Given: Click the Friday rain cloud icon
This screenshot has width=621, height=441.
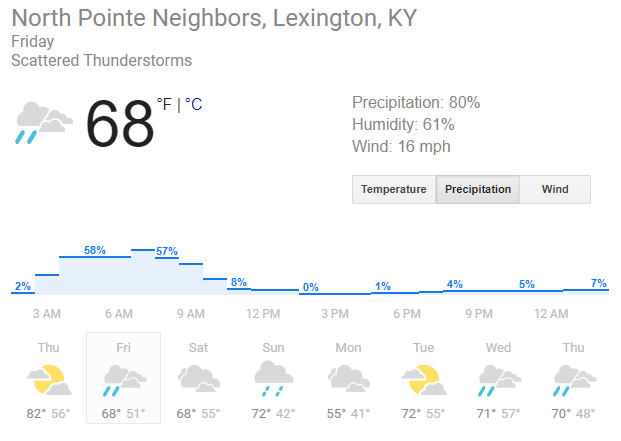Looking at the screenshot, I should click(x=124, y=380).
